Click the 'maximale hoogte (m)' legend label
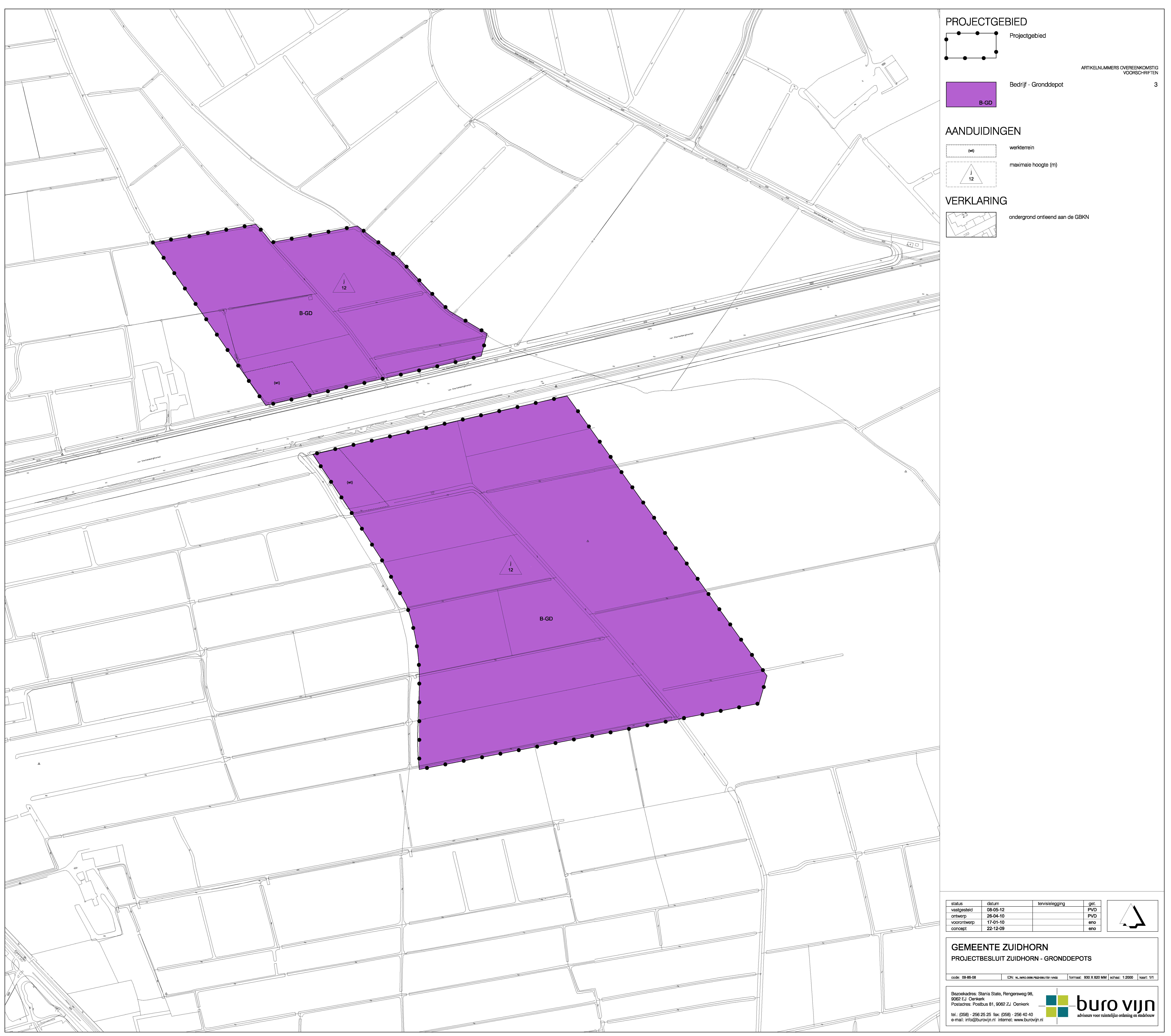Image resolution: width=1171 pixels, height=1036 pixels. tap(1033, 165)
